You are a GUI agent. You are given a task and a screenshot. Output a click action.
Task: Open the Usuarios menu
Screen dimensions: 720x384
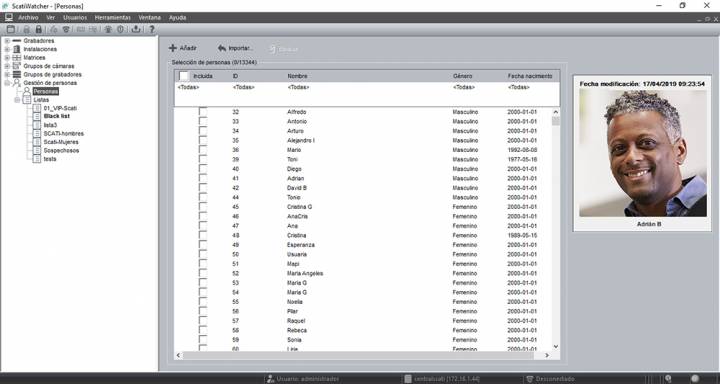[75, 17]
